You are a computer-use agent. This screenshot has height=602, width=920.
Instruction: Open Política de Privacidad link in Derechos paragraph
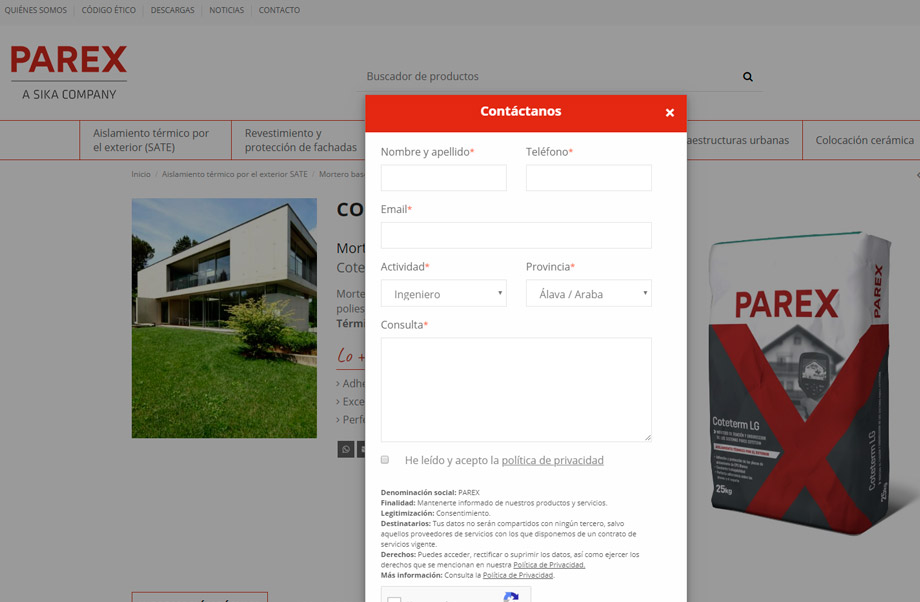(x=549, y=565)
